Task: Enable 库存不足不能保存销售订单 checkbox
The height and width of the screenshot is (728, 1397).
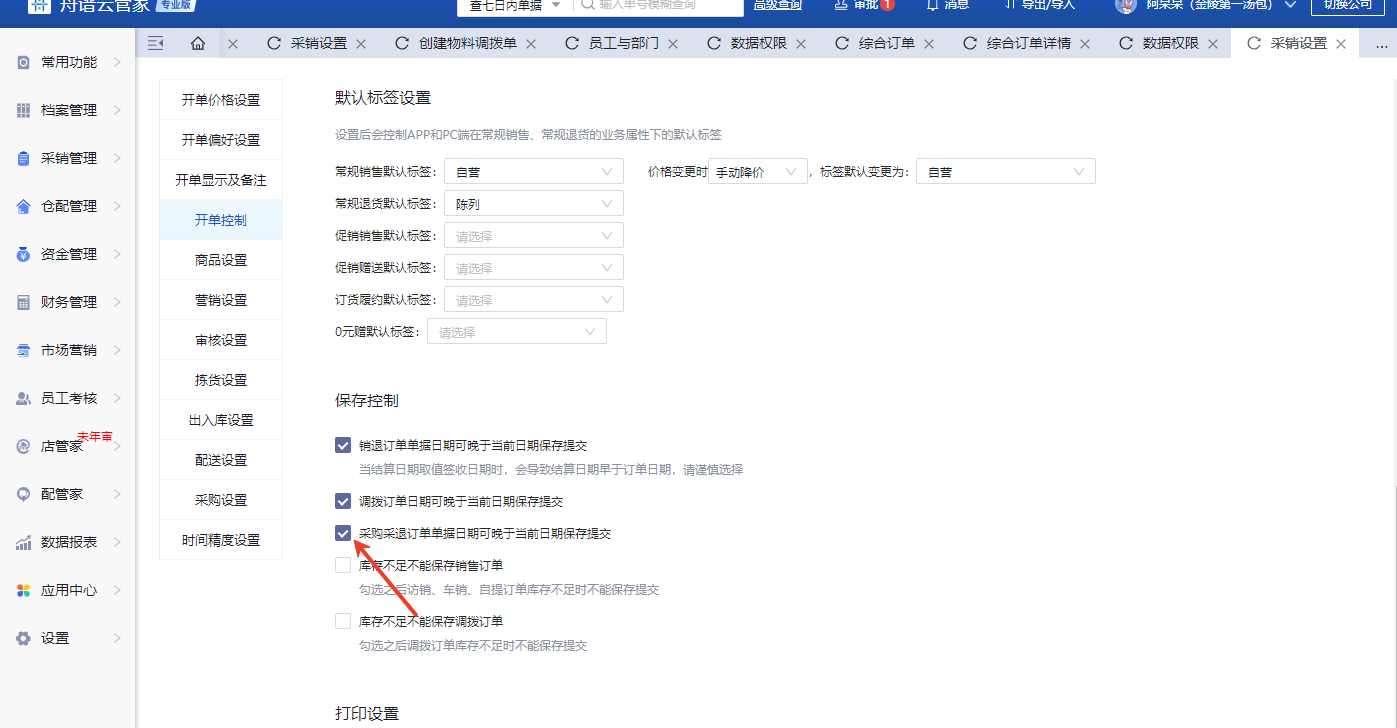Action: [x=343, y=565]
